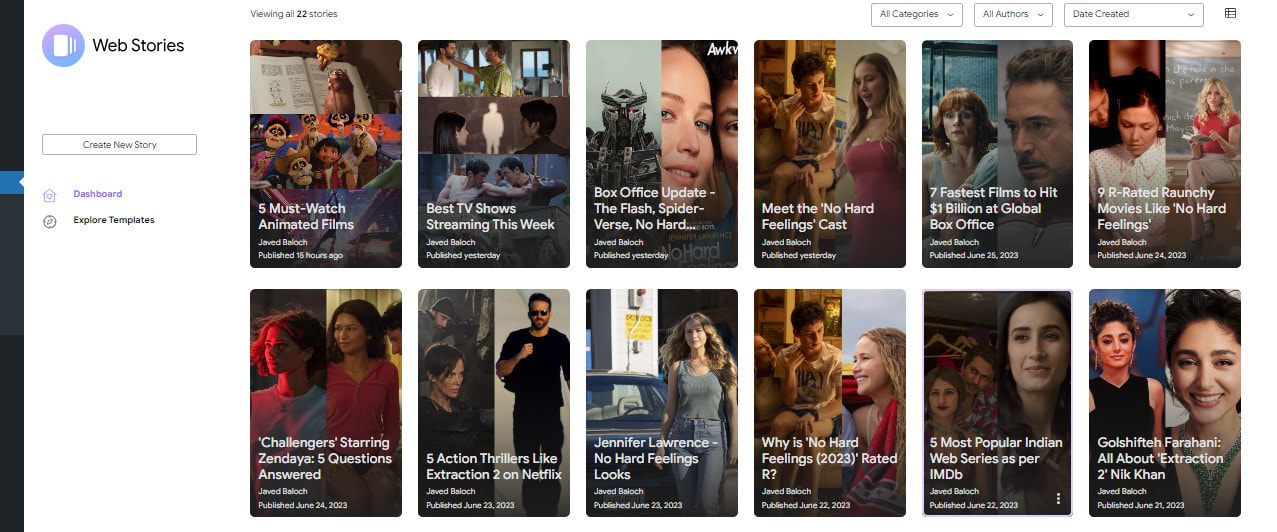Click 'Published 15 hours ago' text
This screenshot has height=532, width=1277.
pyautogui.click(x=301, y=255)
